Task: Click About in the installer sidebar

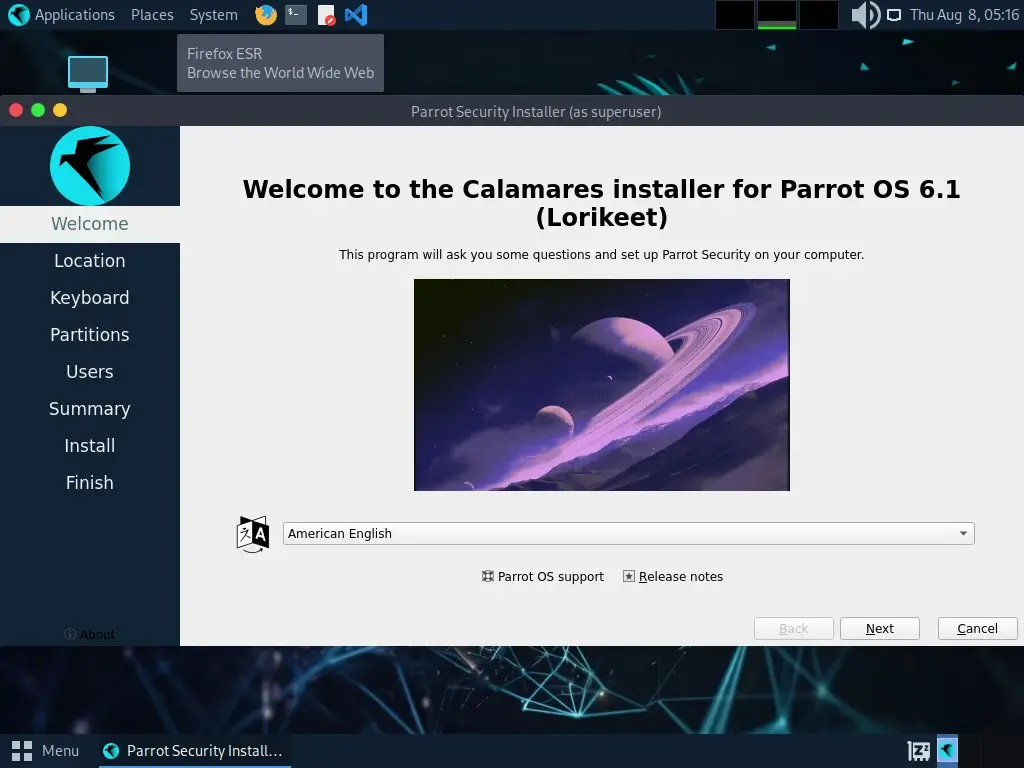Action: tap(90, 634)
